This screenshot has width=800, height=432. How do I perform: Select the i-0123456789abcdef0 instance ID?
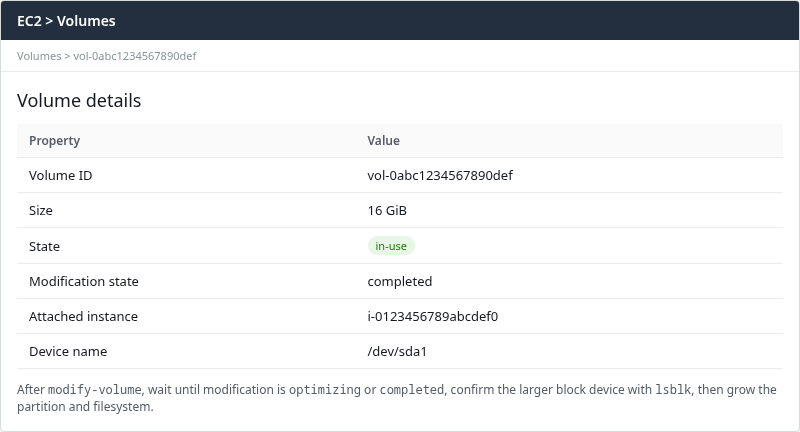[433, 317]
